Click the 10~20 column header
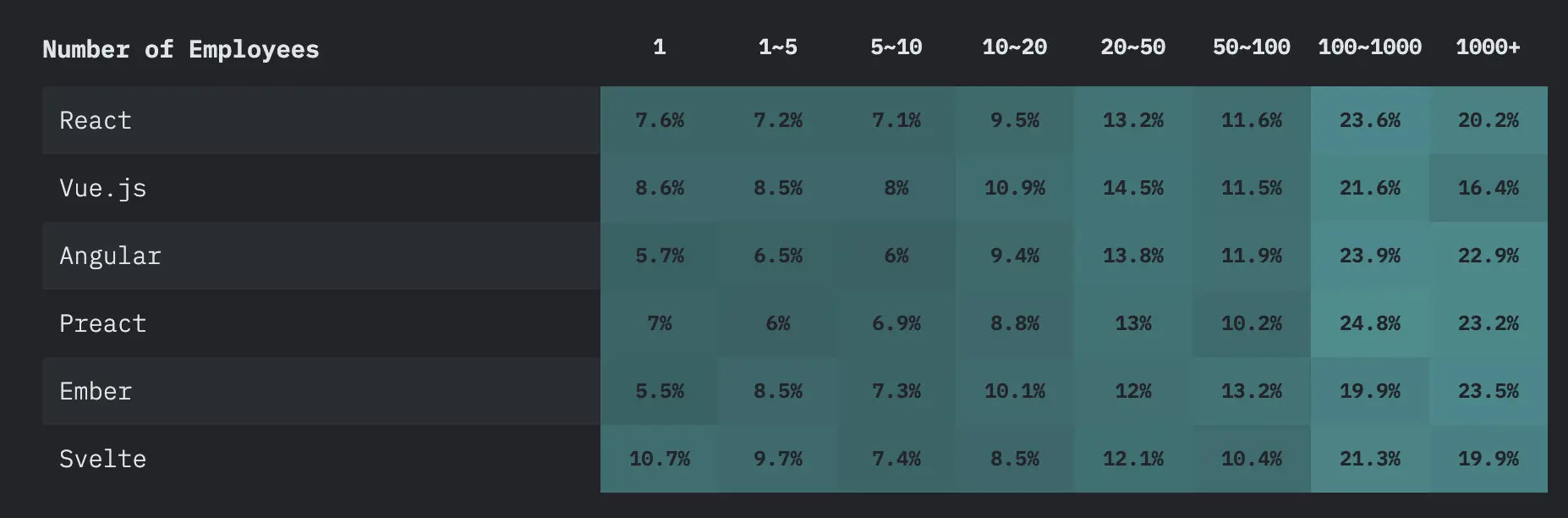The height and width of the screenshot is (518, 1568). (x=1015, y=47)
